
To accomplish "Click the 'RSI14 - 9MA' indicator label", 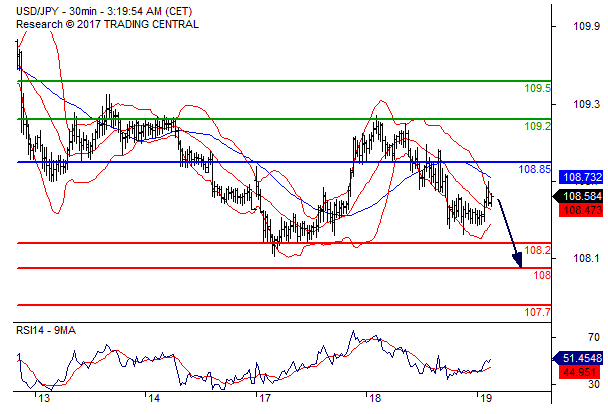I will click(x=46, y=330).
